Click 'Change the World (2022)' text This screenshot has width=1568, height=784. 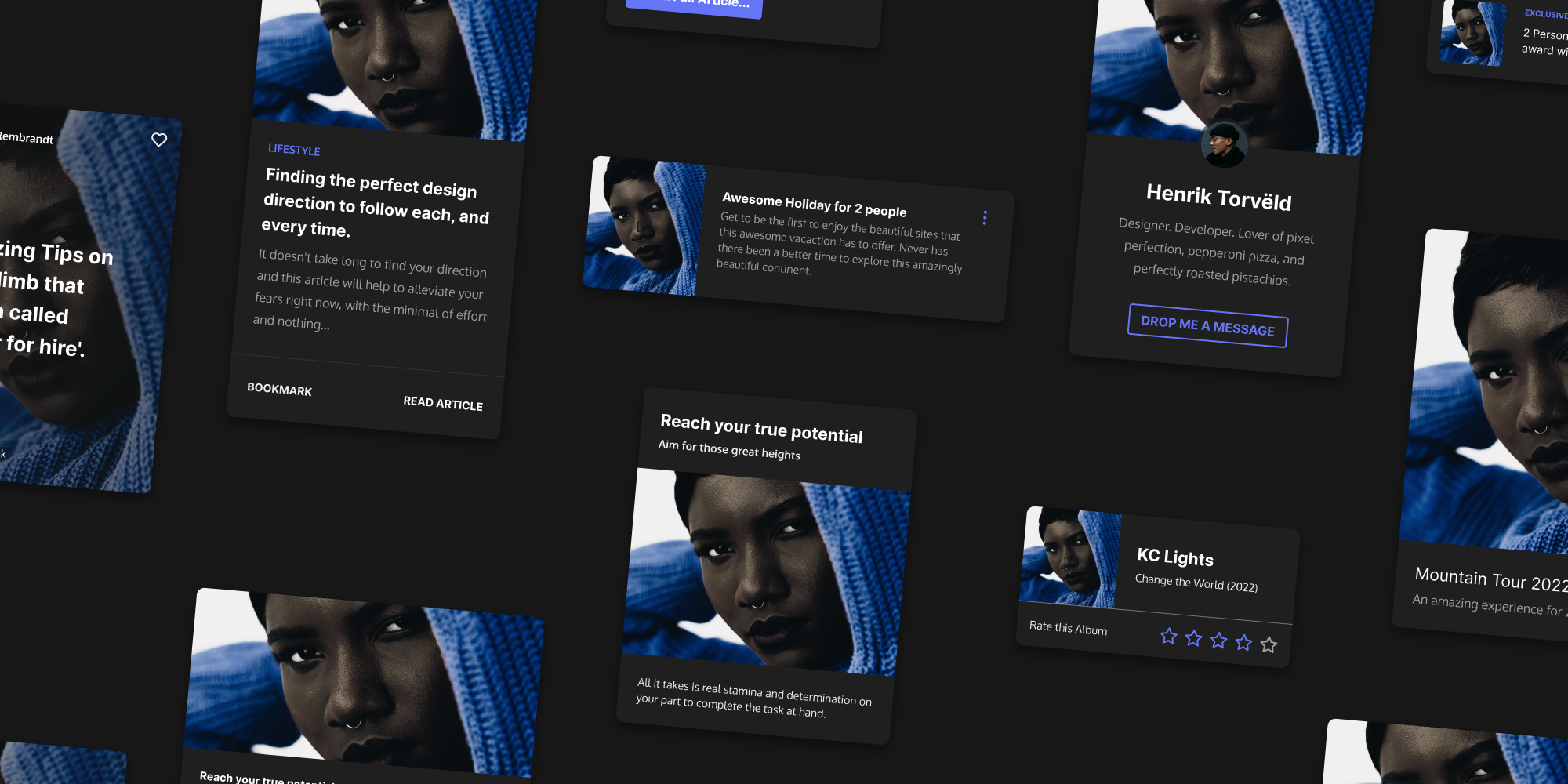pyautogui.click(x=1196, y=583)
